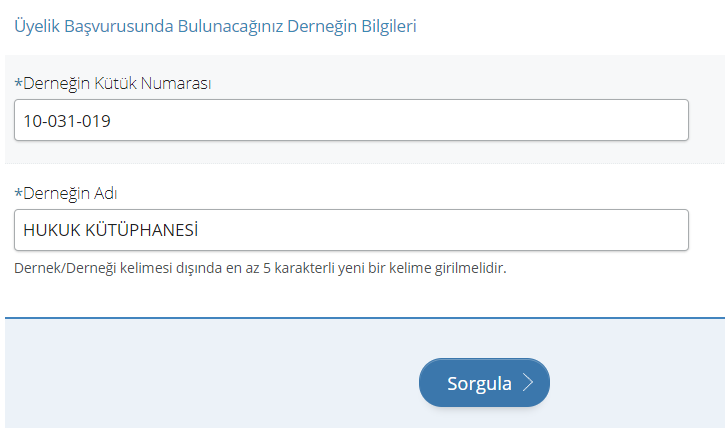The height and width of the screenshot is (428, 725).
Task: Click the word Sorgula on the button
Action: 479,384
